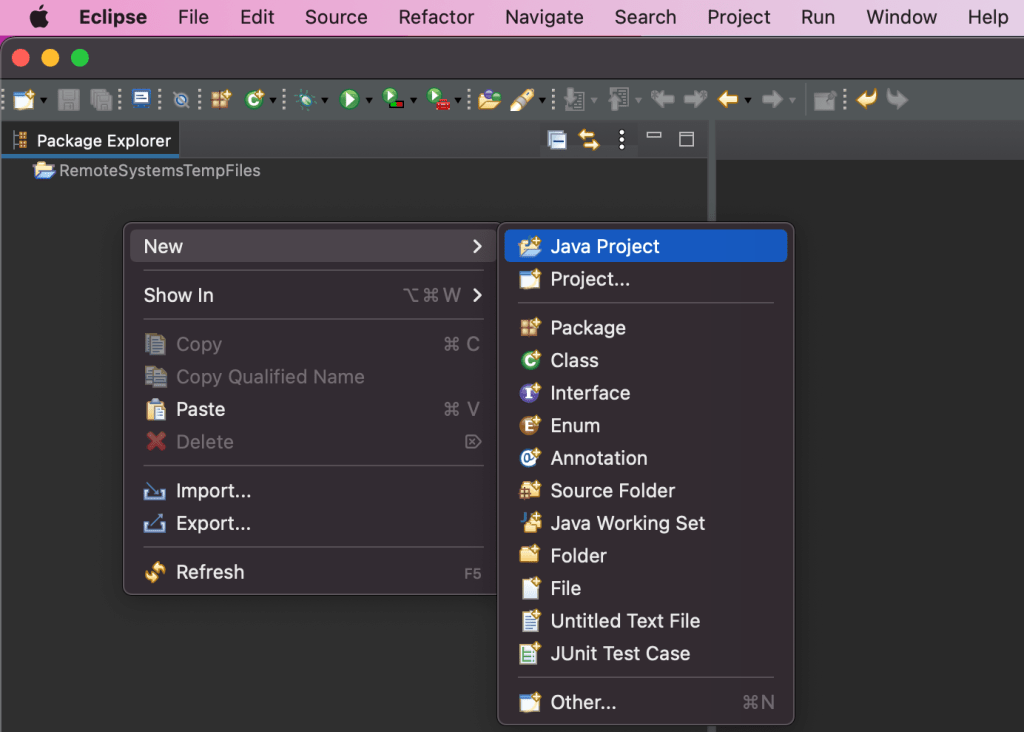
Task: Choose Refresh from the context menu
Action: pos(313,573)
